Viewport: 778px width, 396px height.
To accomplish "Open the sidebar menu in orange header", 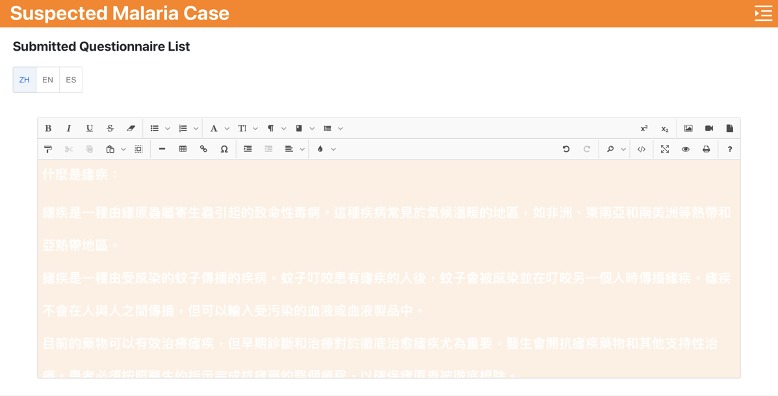I will coord(763,13).
